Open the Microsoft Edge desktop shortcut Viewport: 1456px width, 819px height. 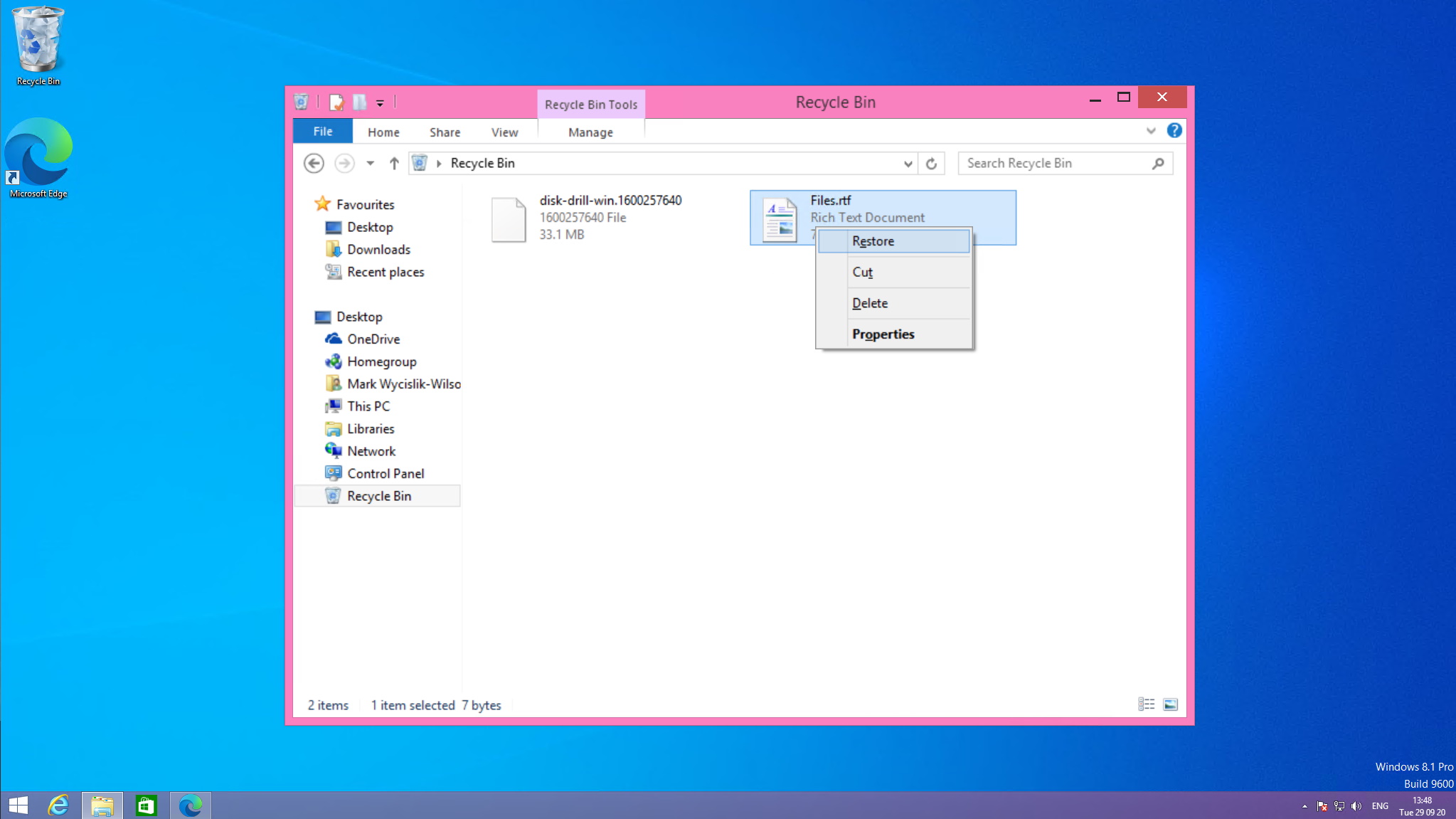tap(38, 158)
